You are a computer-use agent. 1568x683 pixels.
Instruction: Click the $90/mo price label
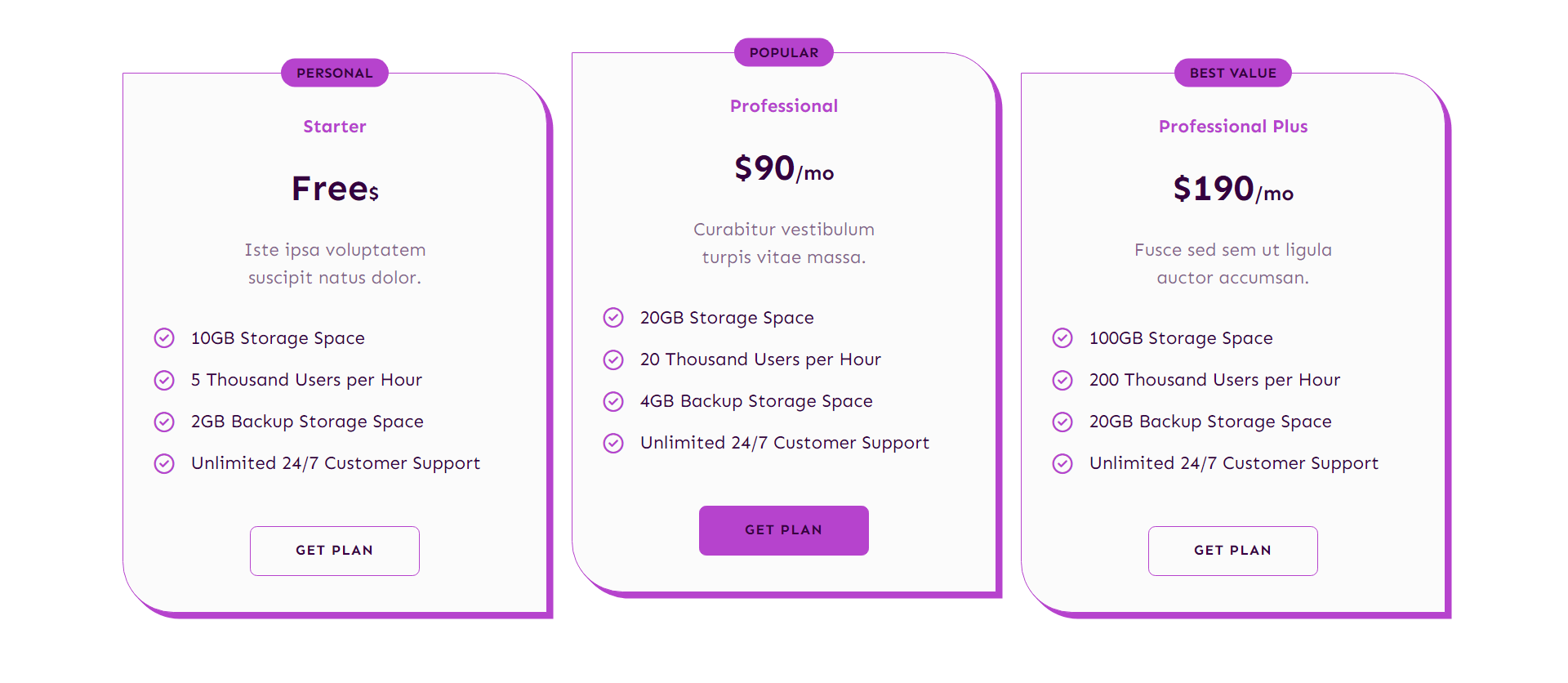[x=783, y=170]
